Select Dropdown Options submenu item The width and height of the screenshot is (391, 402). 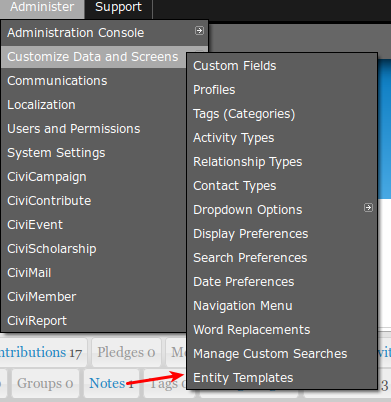point(282,210)
